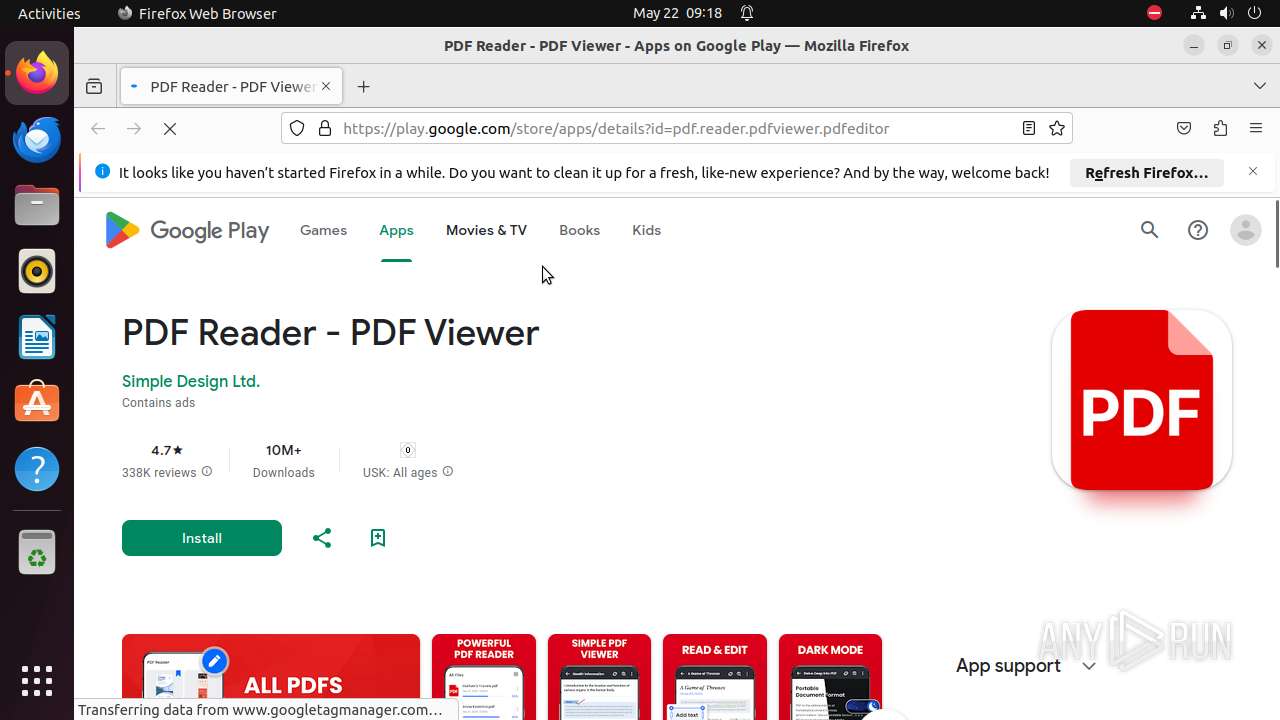Image resolution: width=1280 pixels, height=720 pixels.
Task: Show USK content rating info
Action: pyautogui.click(x=448, y=472)
